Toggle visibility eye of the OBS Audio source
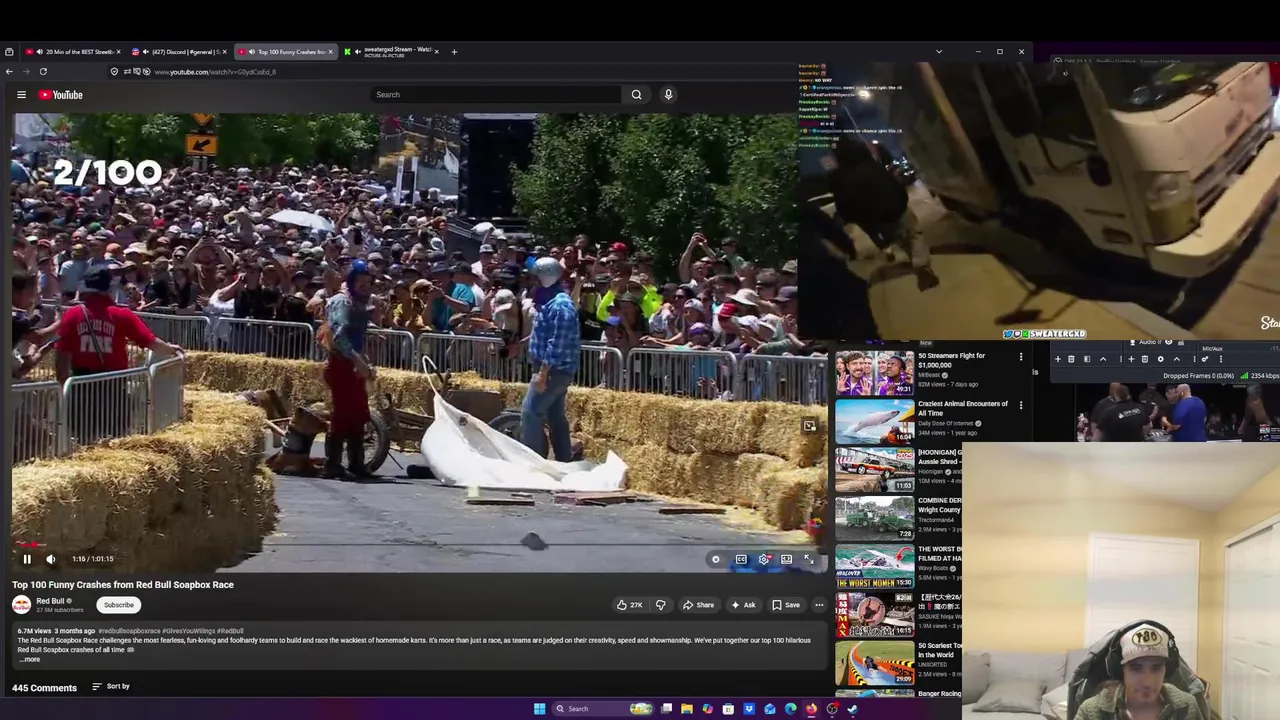The height and width of the screenshot is (720, 1280). 1168,342
